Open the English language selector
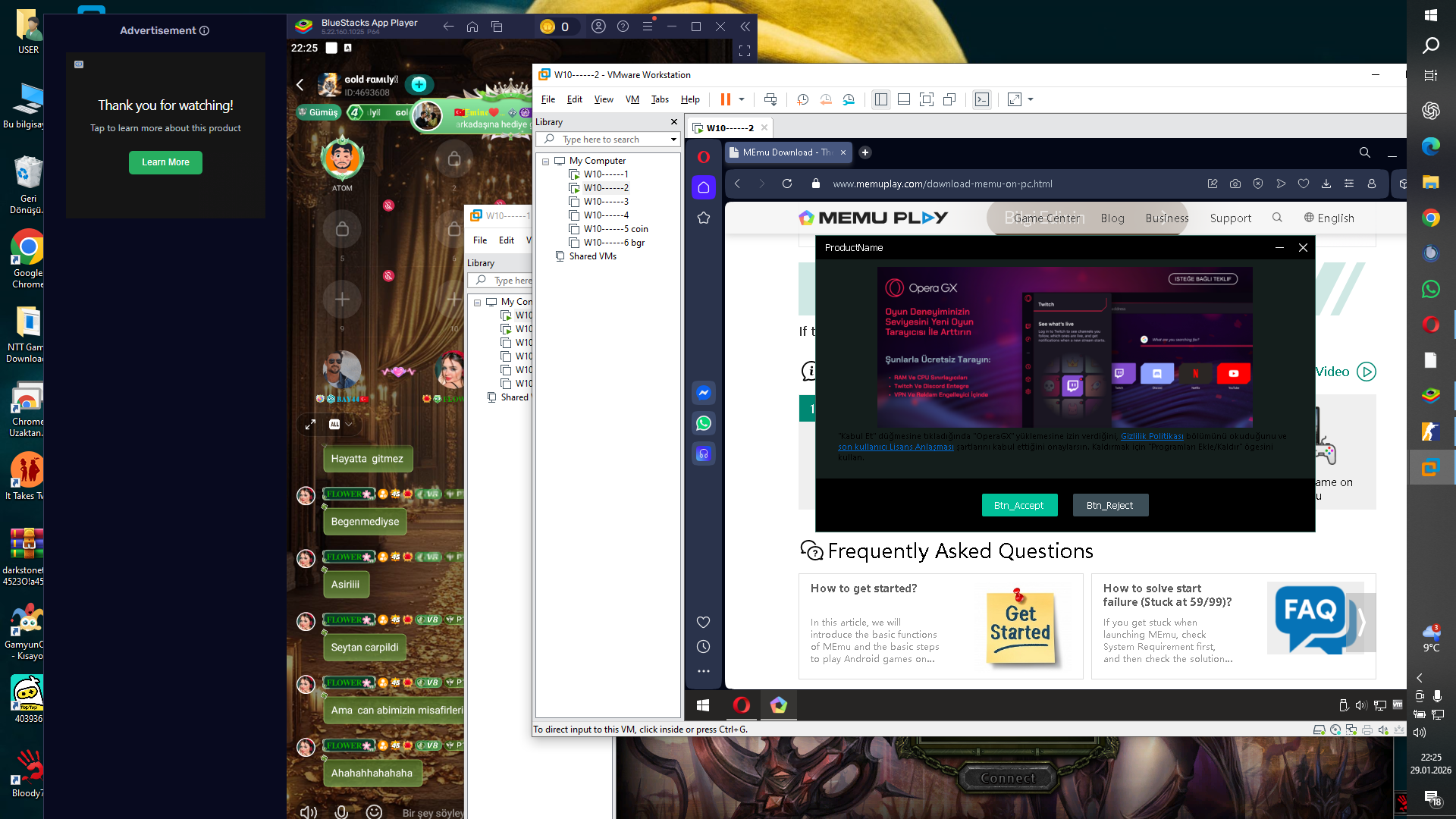 (1329, 218)
